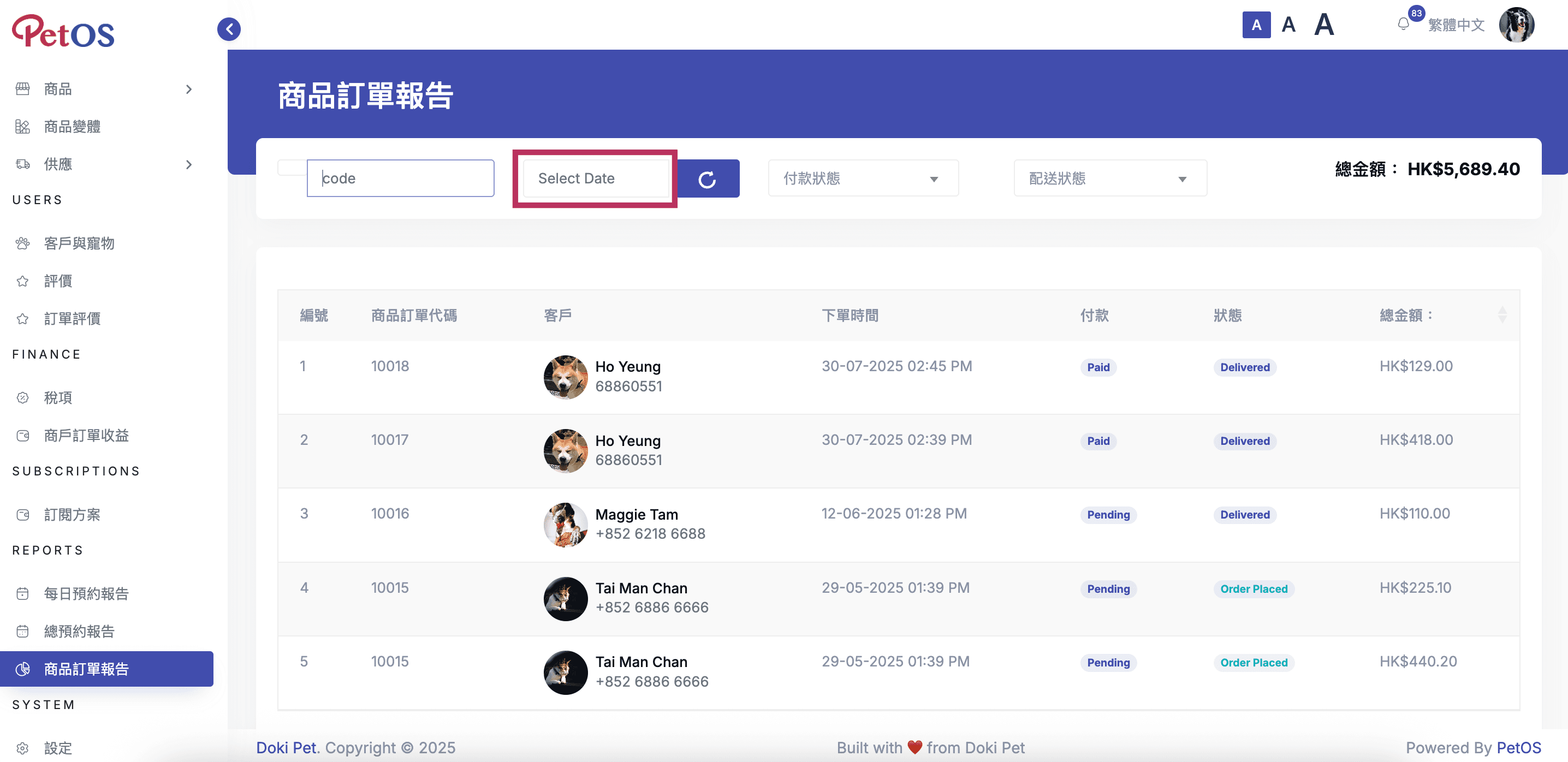Screen dimensions: 1568x762
Task: Expand the 供應 submenu chevron
Action: point(189,164)
